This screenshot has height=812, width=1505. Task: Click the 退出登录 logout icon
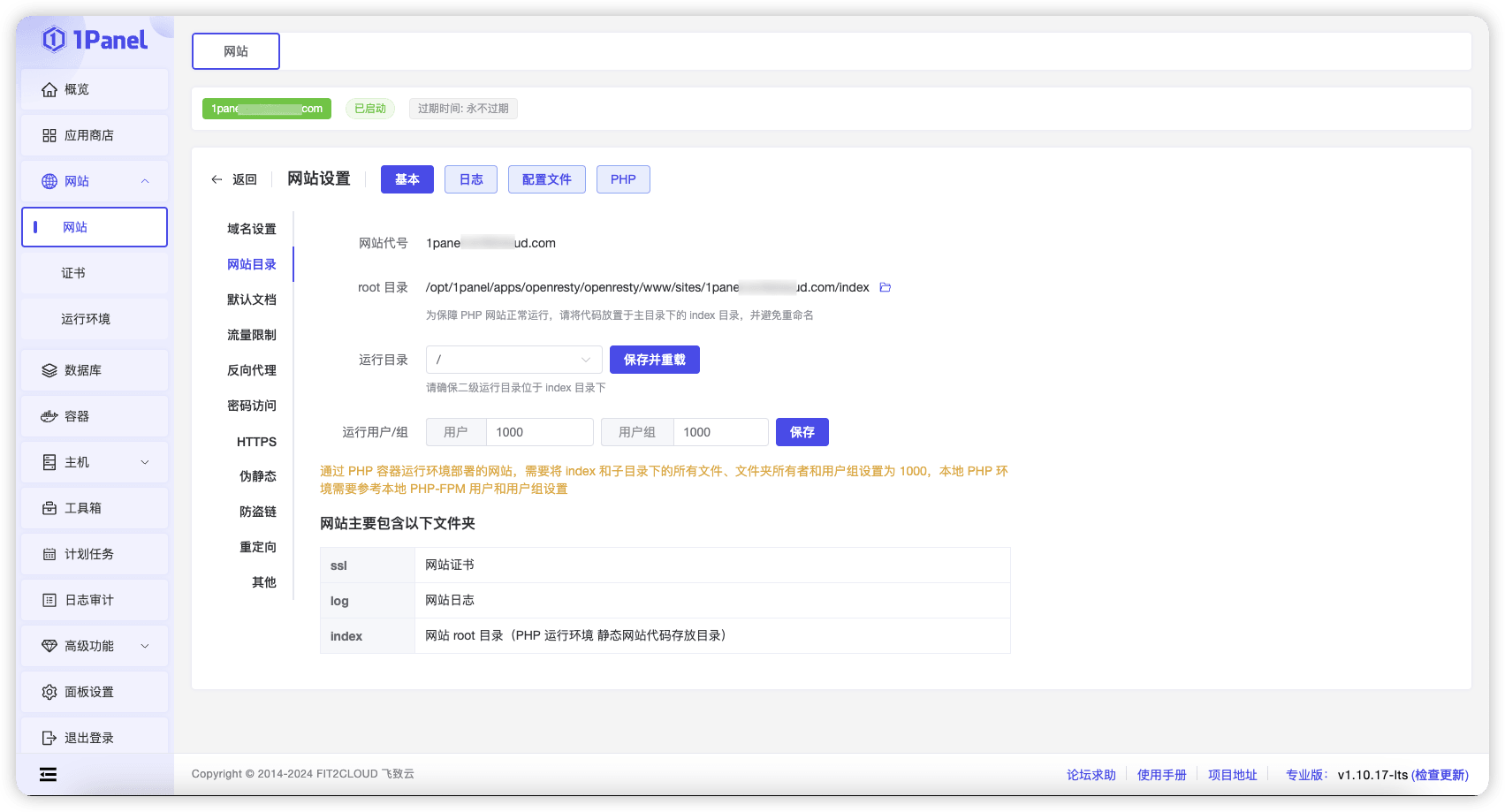49,737
